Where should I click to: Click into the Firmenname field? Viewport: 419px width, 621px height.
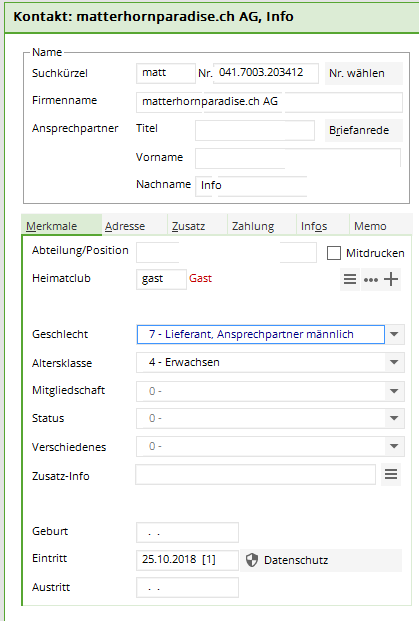pyautogui.click(x=269, y=102)
